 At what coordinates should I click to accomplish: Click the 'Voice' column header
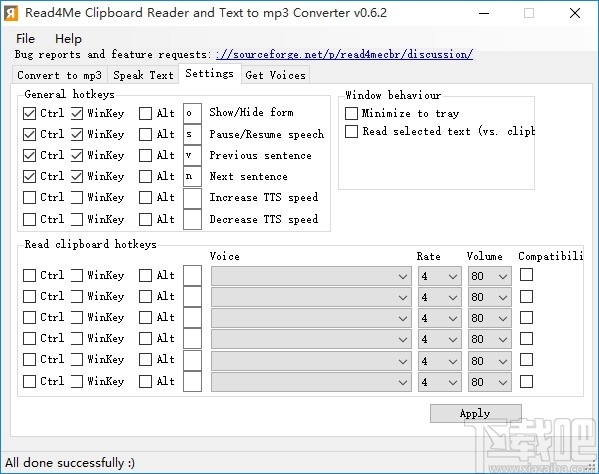(x=225, y=256)
